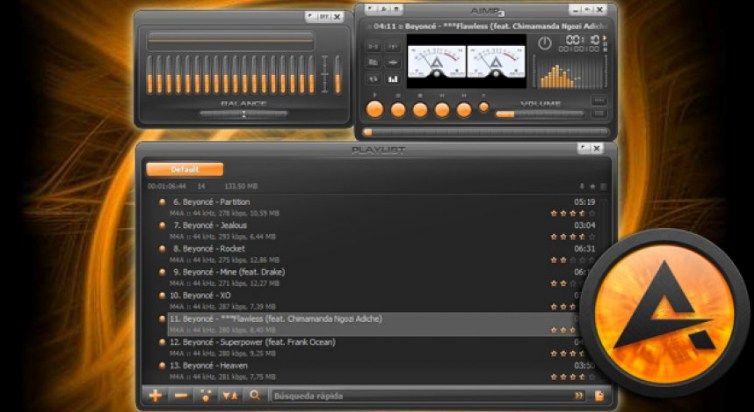
Task: Click the minus icon to remove tracks
Action: (x=180, y=395)
